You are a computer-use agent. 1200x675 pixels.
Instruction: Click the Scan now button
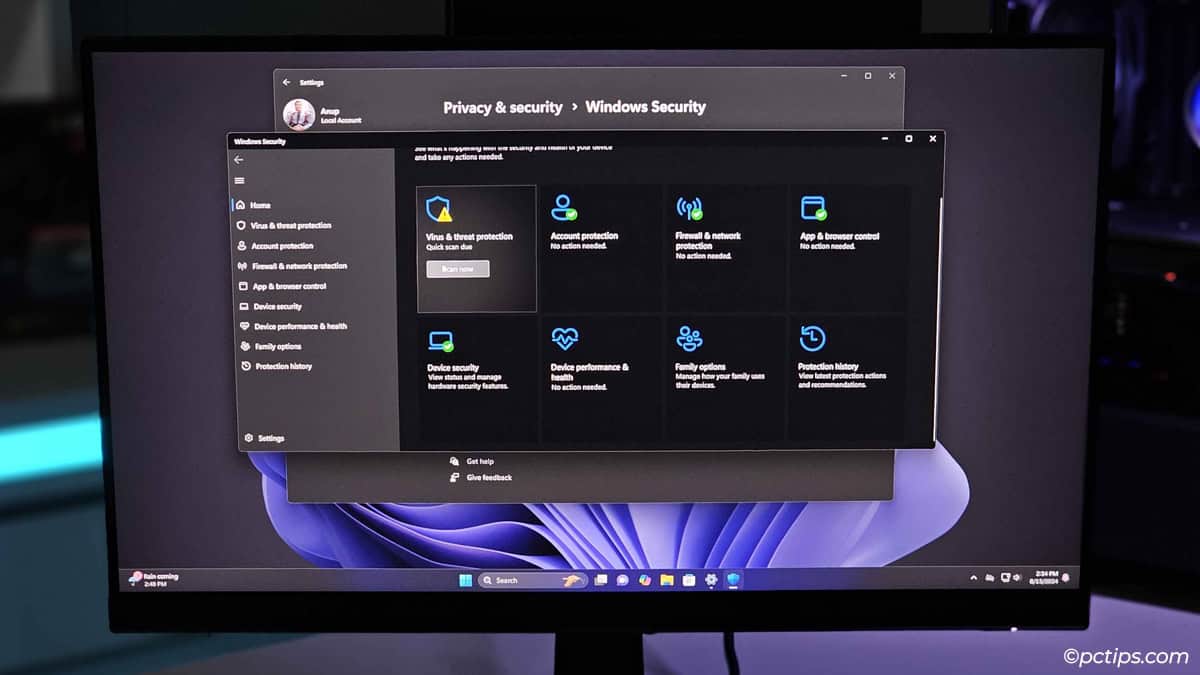(457, 268)
